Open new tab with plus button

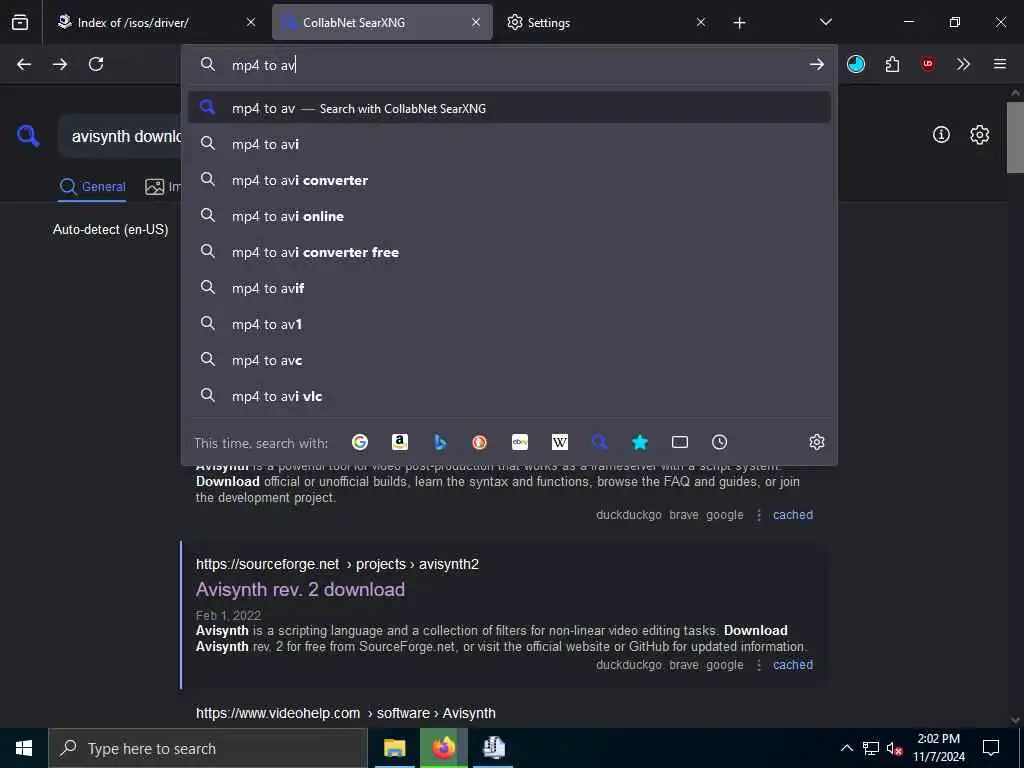click(739, 23)
